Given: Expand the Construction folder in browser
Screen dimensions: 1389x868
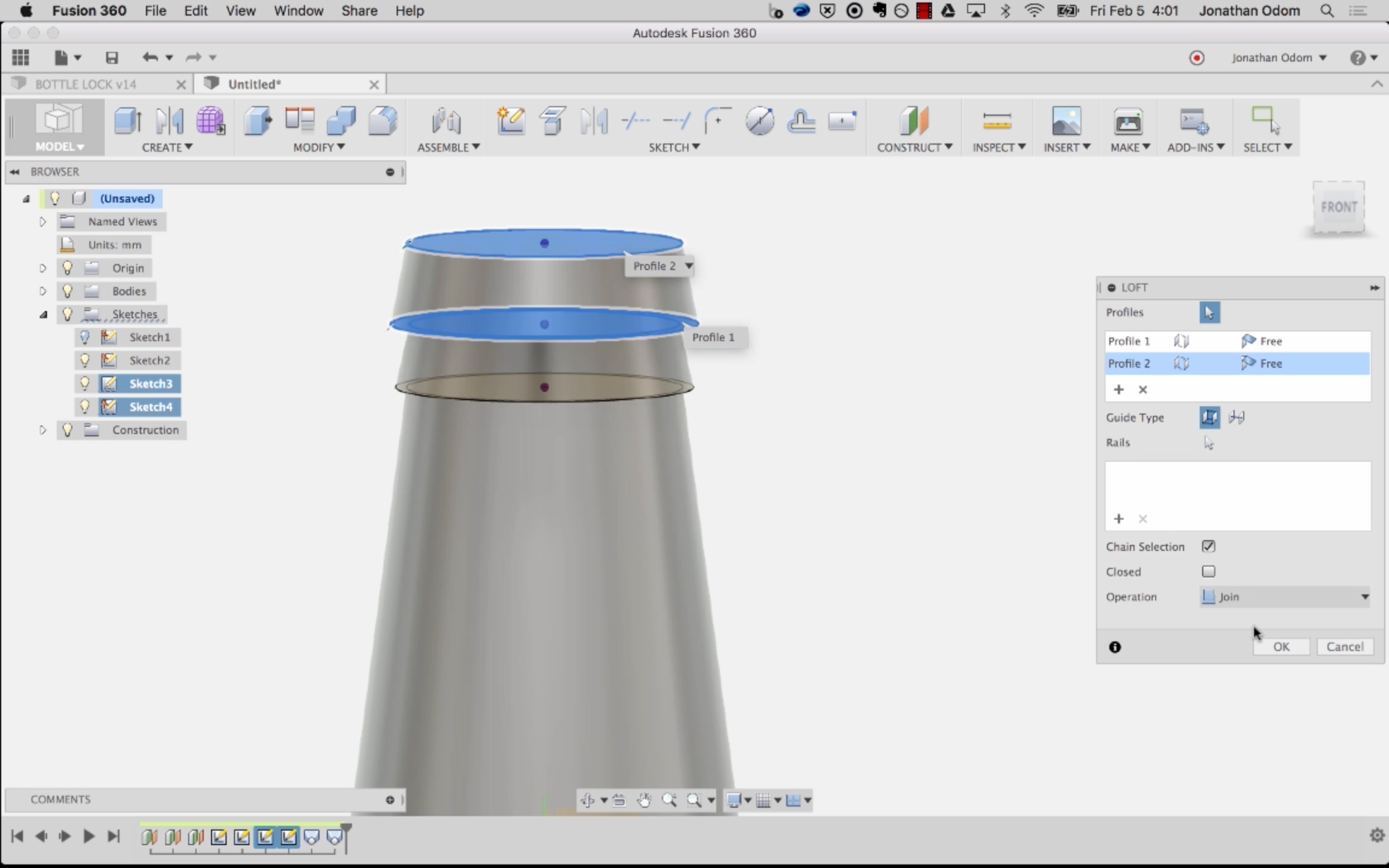Looking at the screenshot, I should (x=43, y=430).
